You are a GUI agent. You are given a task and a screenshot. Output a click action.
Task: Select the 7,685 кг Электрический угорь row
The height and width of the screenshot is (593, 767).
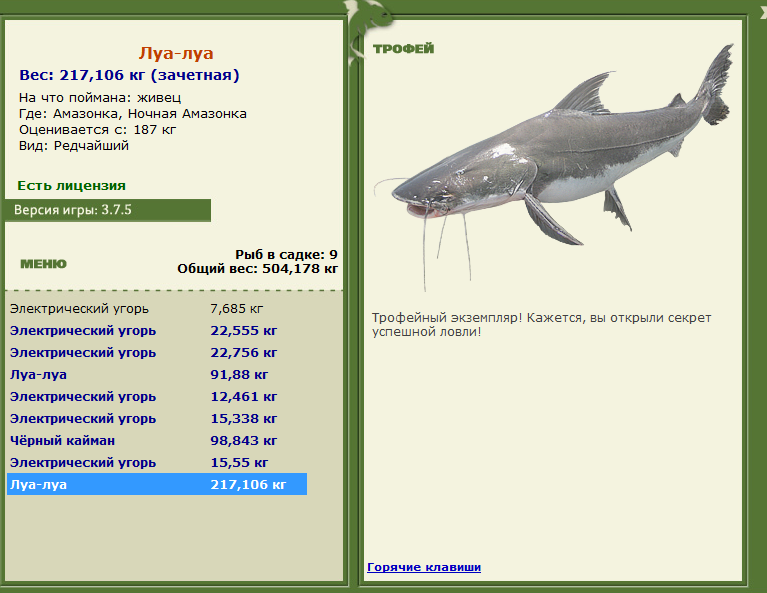(x=157, y=309)
